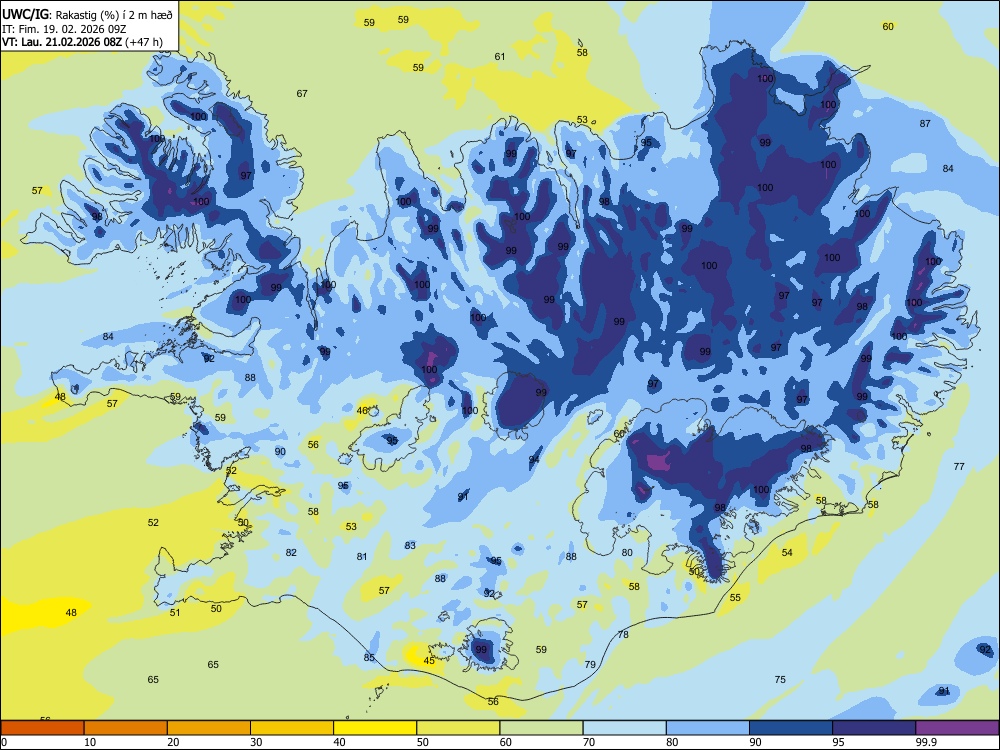
Task: Click the legend tick label '99.9'
Action: (x=926, y=742)
